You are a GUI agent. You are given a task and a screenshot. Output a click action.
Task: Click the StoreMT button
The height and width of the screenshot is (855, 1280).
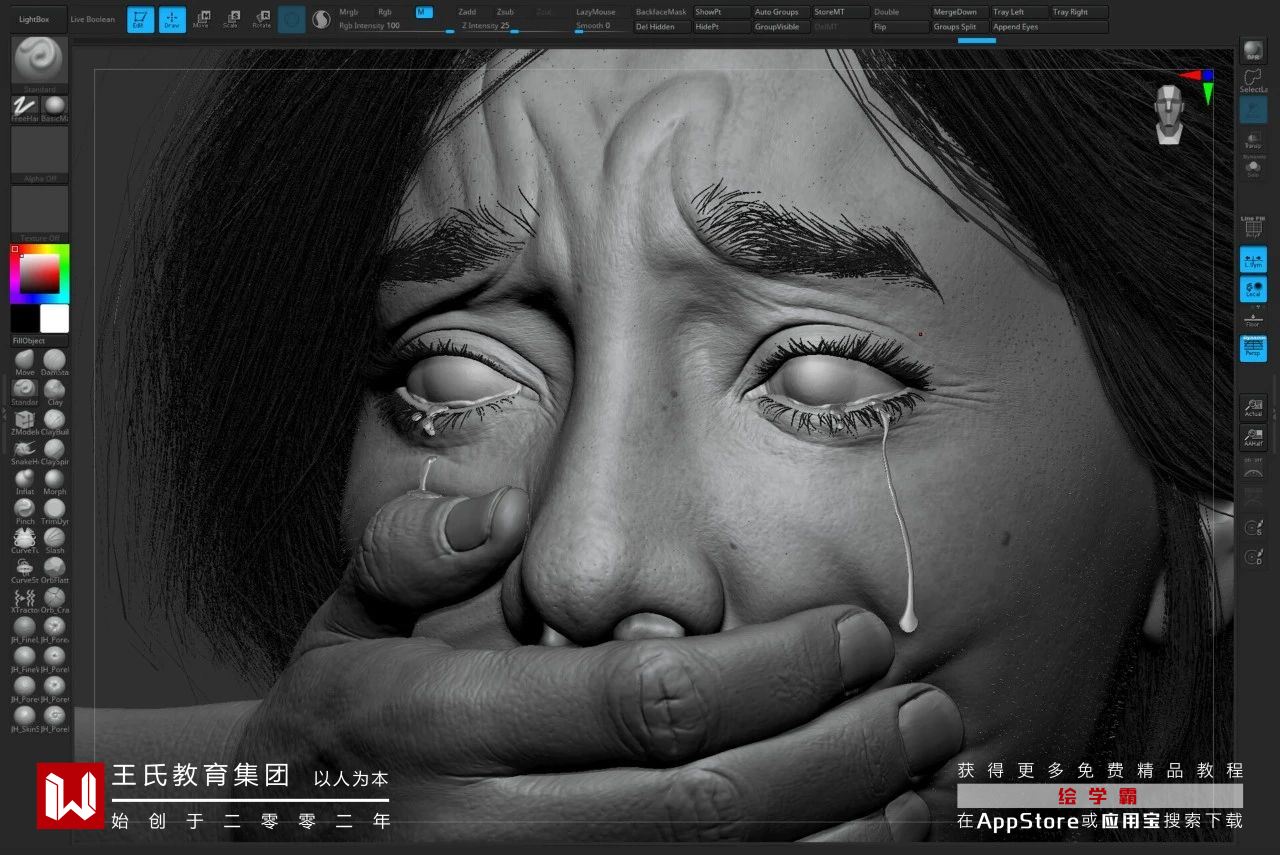coord(841,12)
